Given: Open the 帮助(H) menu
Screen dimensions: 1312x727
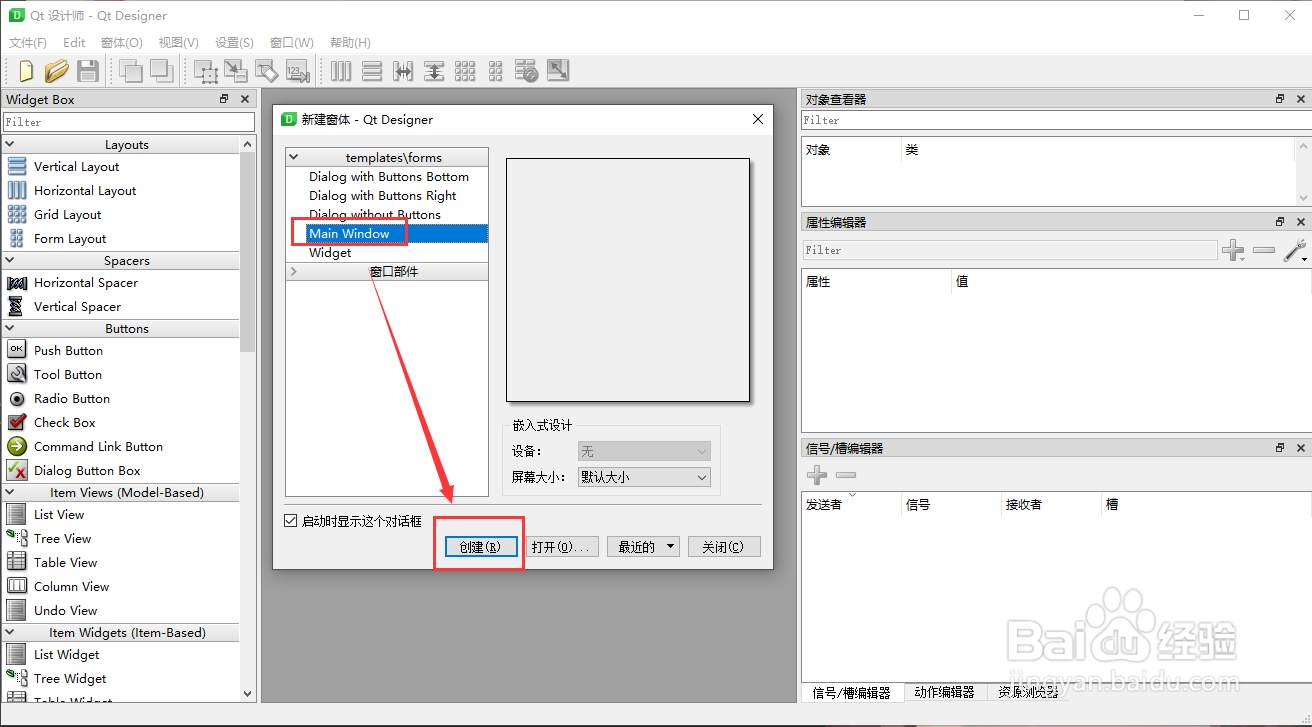Looking at the screenshot, I should [350, 42].
